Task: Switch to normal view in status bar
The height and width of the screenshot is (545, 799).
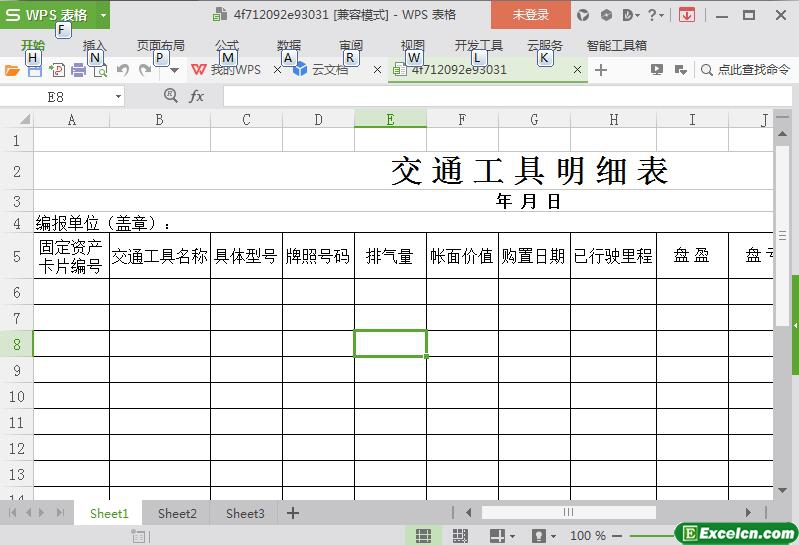Action: coord(423,536)
